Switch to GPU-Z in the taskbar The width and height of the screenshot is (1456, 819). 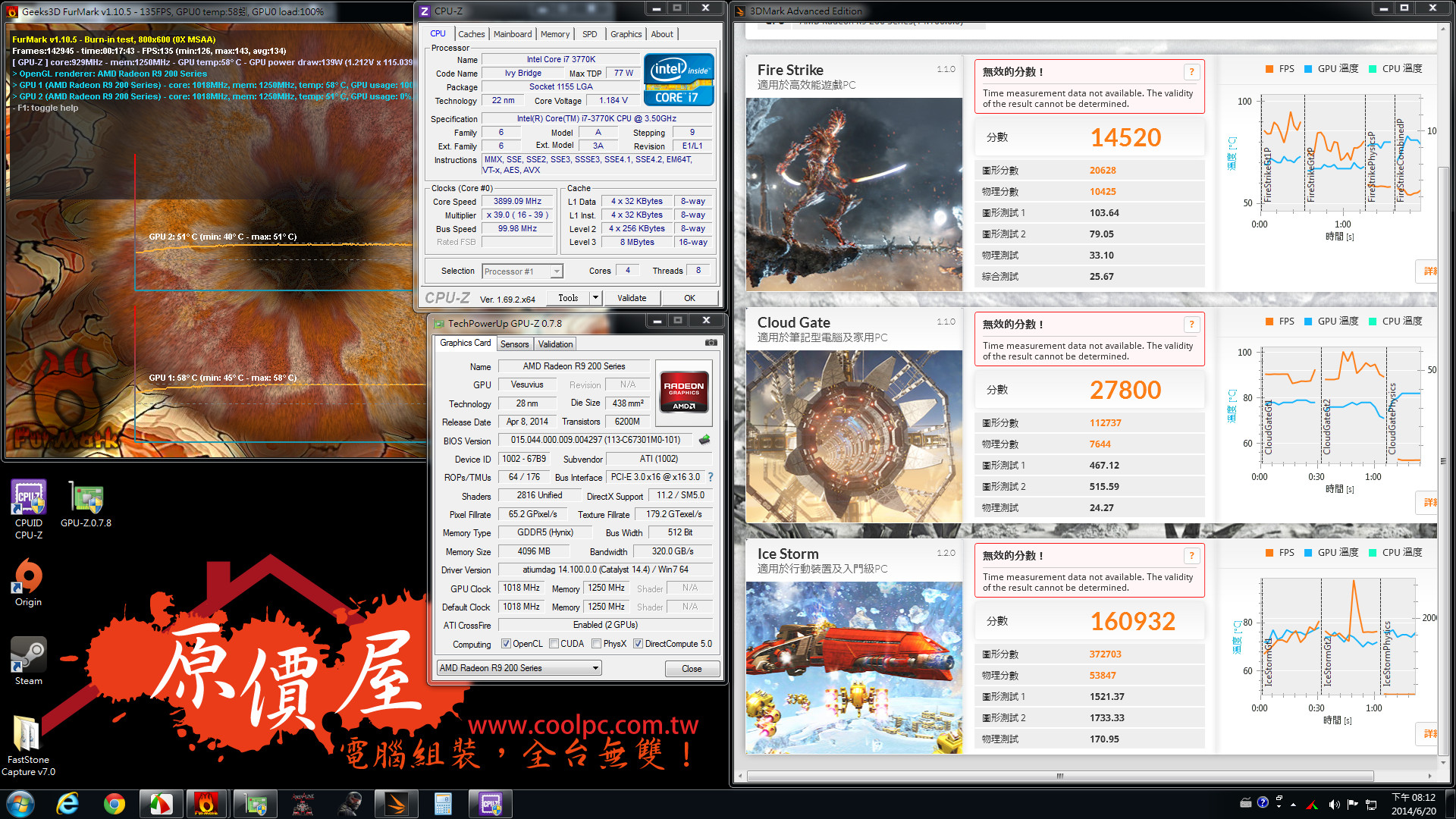click(255, 803)
